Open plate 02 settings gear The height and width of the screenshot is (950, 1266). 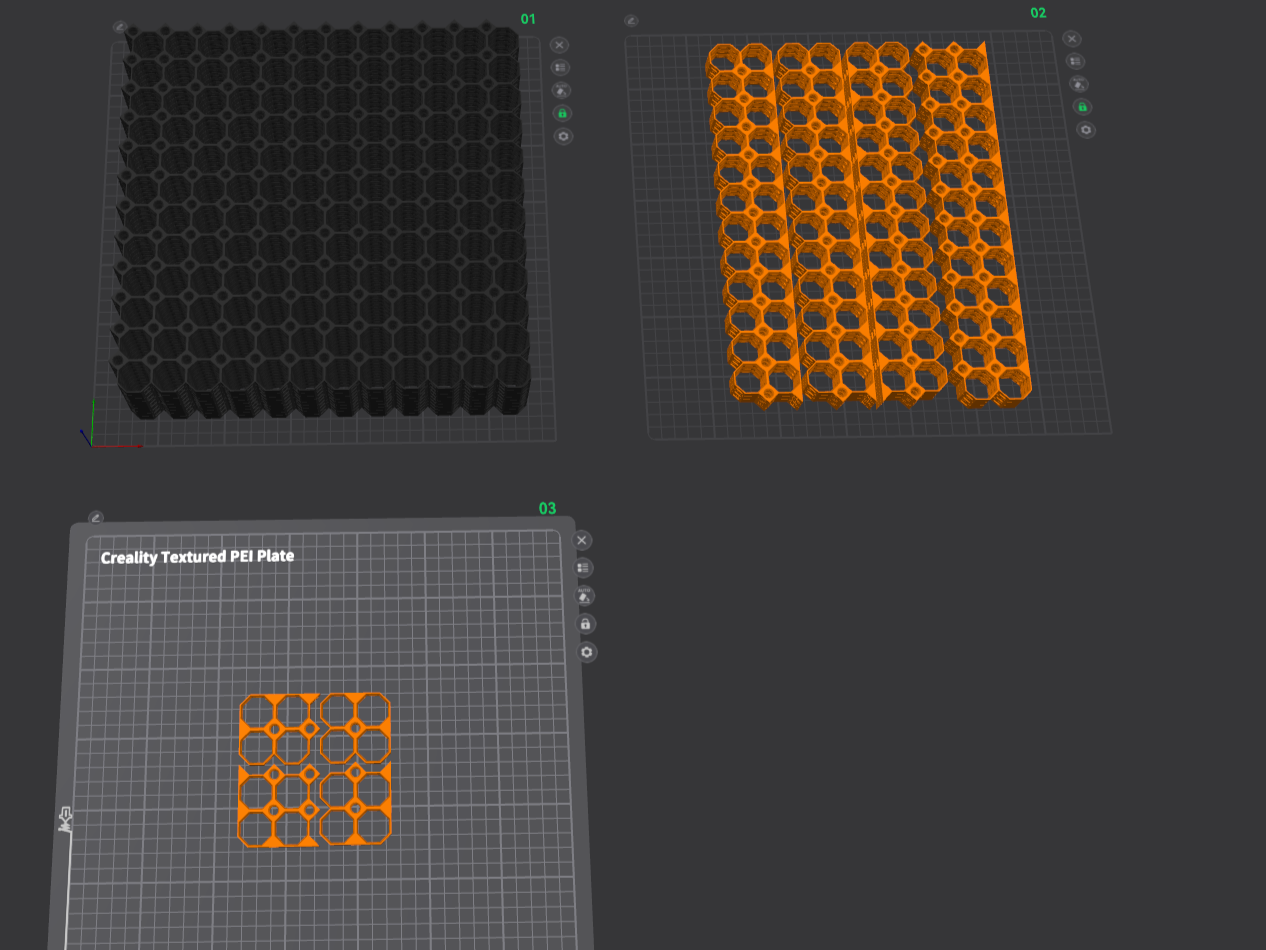(1086, 130)
